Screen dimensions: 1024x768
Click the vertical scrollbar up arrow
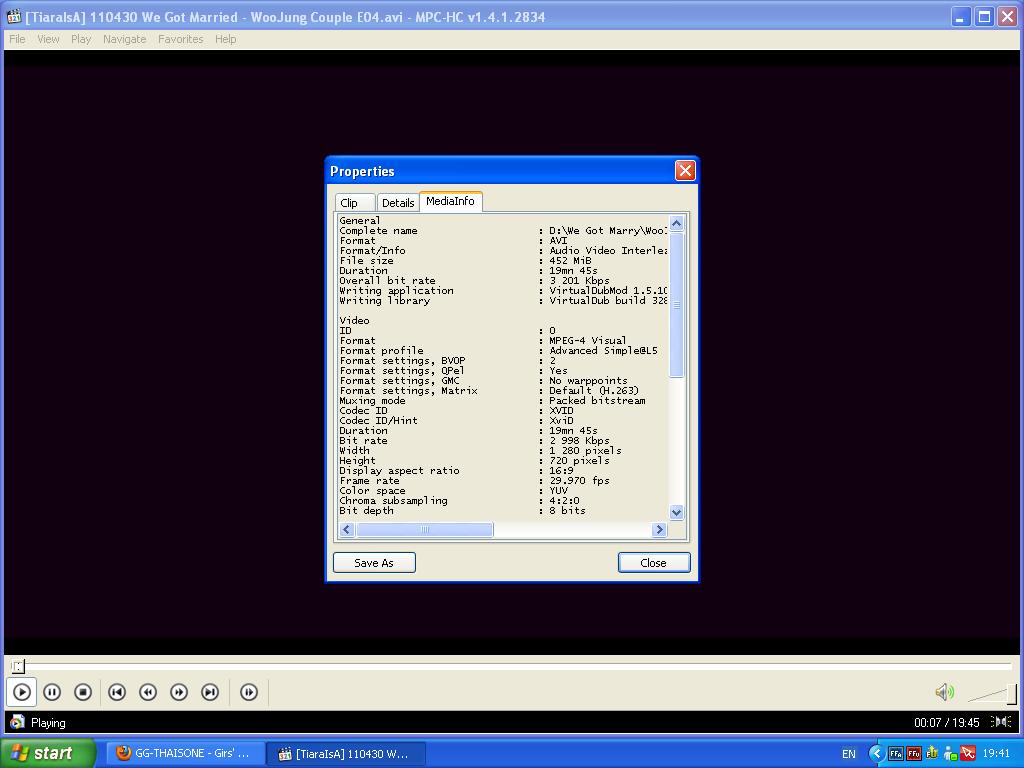(677, 223)
